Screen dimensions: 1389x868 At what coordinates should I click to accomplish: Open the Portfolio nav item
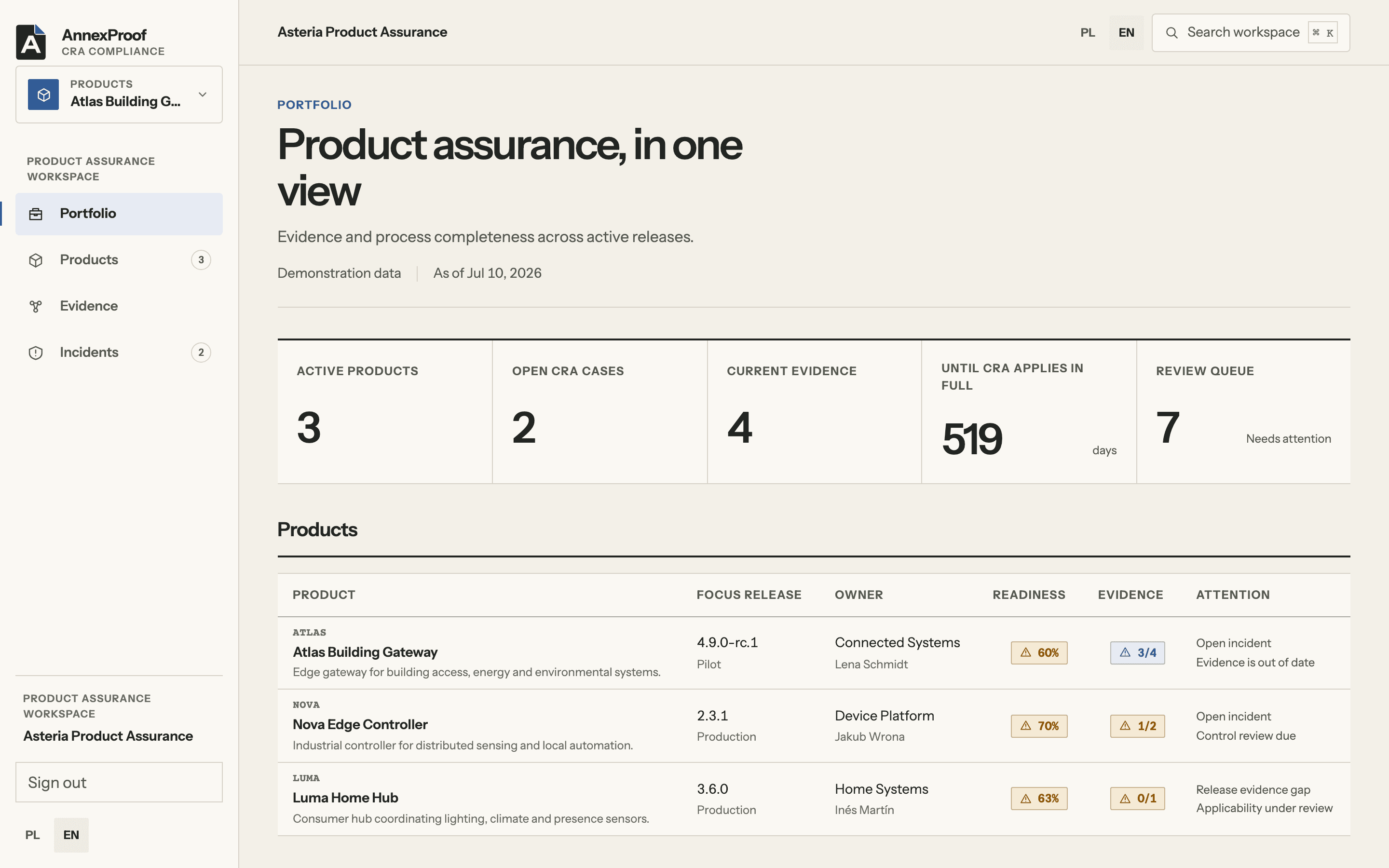[x=119, y=214]
